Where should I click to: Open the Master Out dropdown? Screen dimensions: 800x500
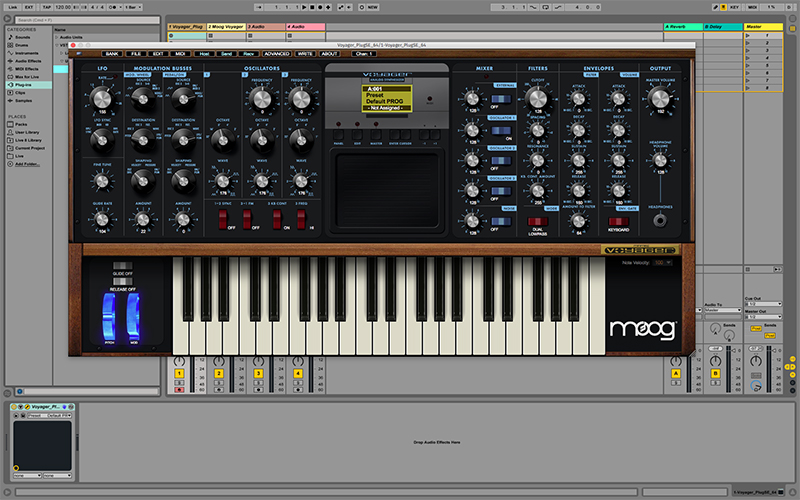pyautogui.click(x=763, y=317)
